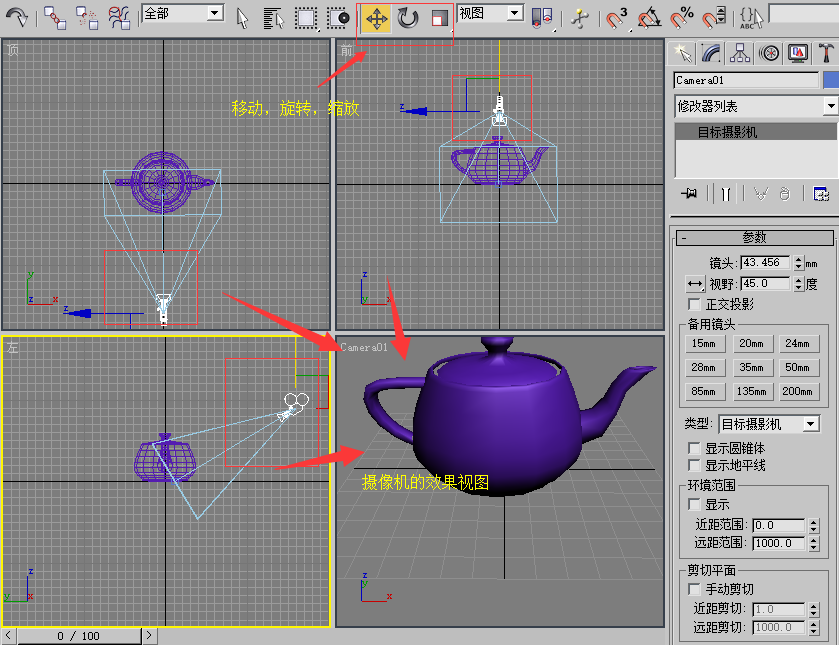This screenshot has width=839, height=645.
Task: Switch to the Modify panel tab
Action: (x=711, y=53)
